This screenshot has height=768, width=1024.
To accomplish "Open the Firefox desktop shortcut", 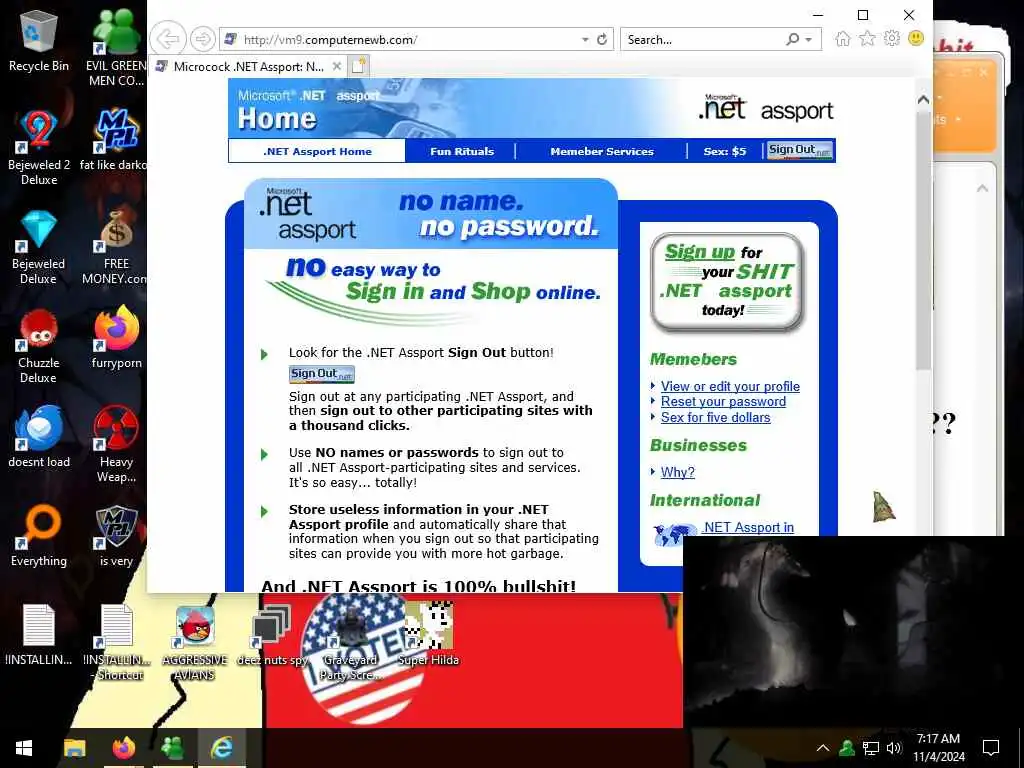I will (116, 338).
